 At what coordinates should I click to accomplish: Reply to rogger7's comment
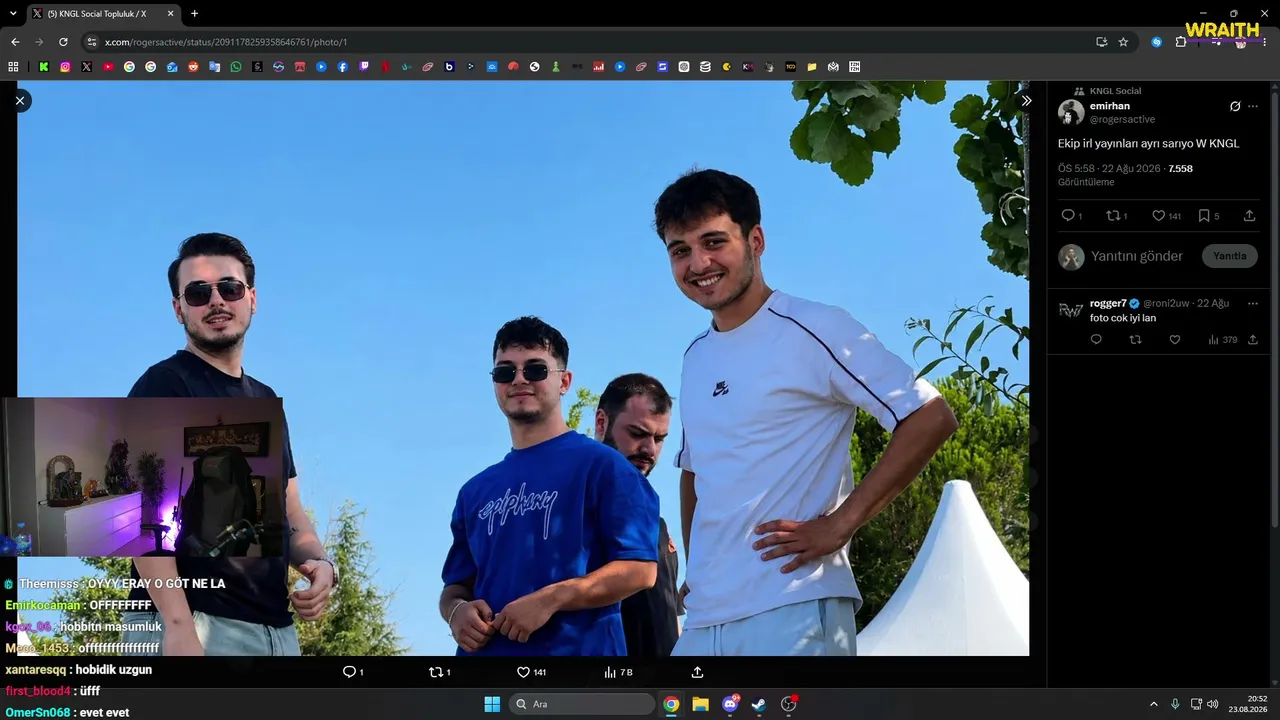pyautogui.click(x=1096, y=340)
